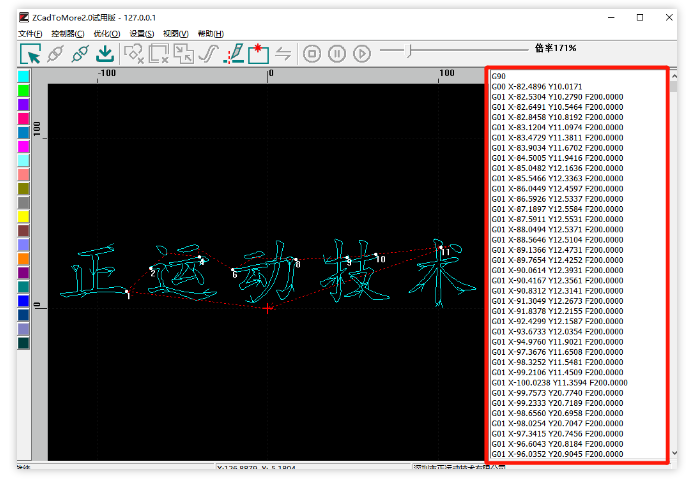The width and height of the screenshot is (695, 479).
Task: Click the 倍率171% rate label
Action: coord(555,48)
